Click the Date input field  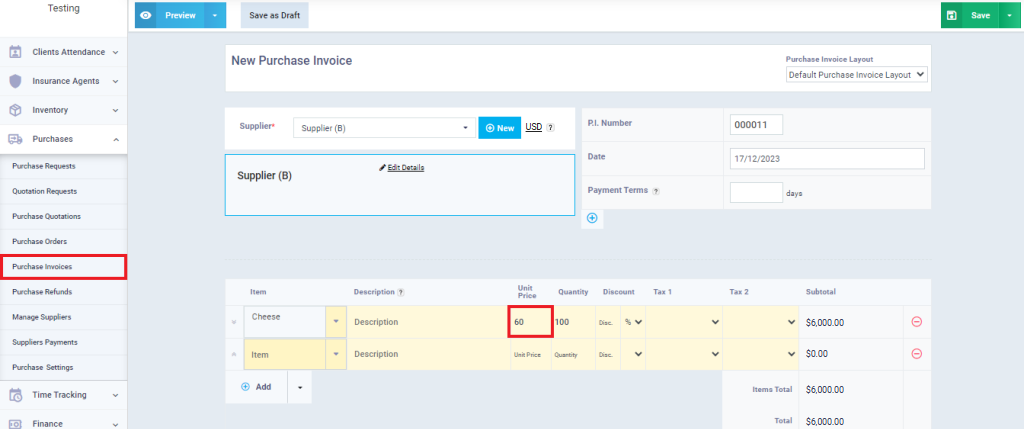(827, 159)
